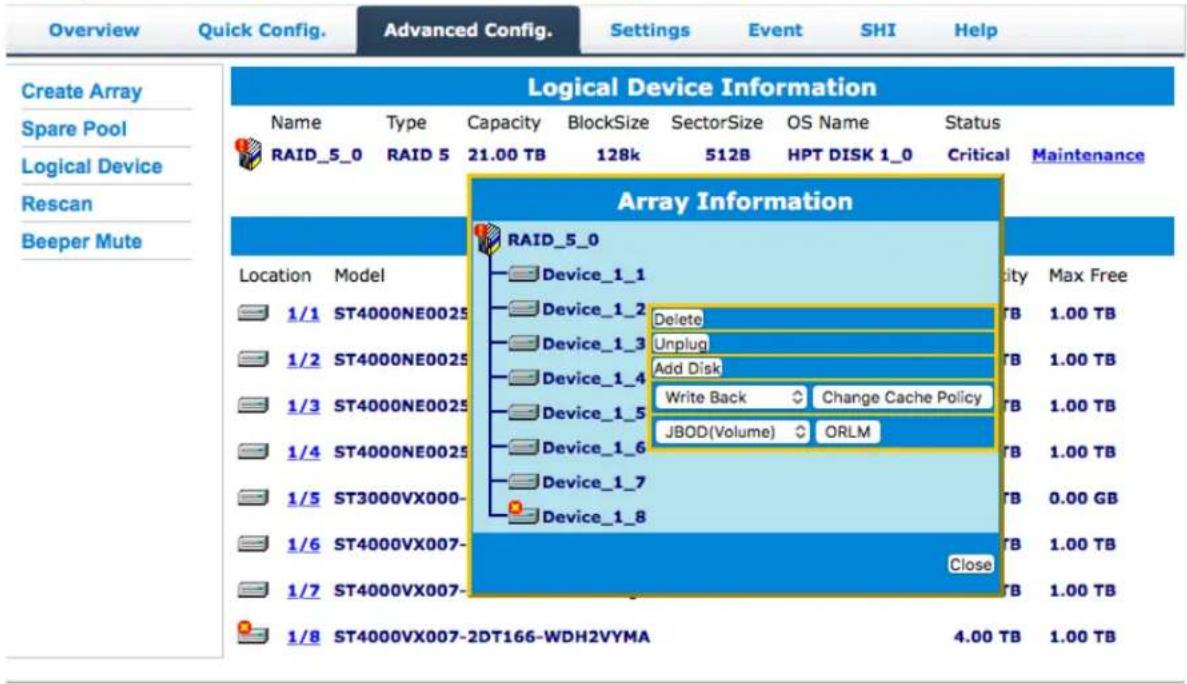Click Beeper Mute in the sidebar
The height and width of the screenshot is (684, 1187).
82,241
